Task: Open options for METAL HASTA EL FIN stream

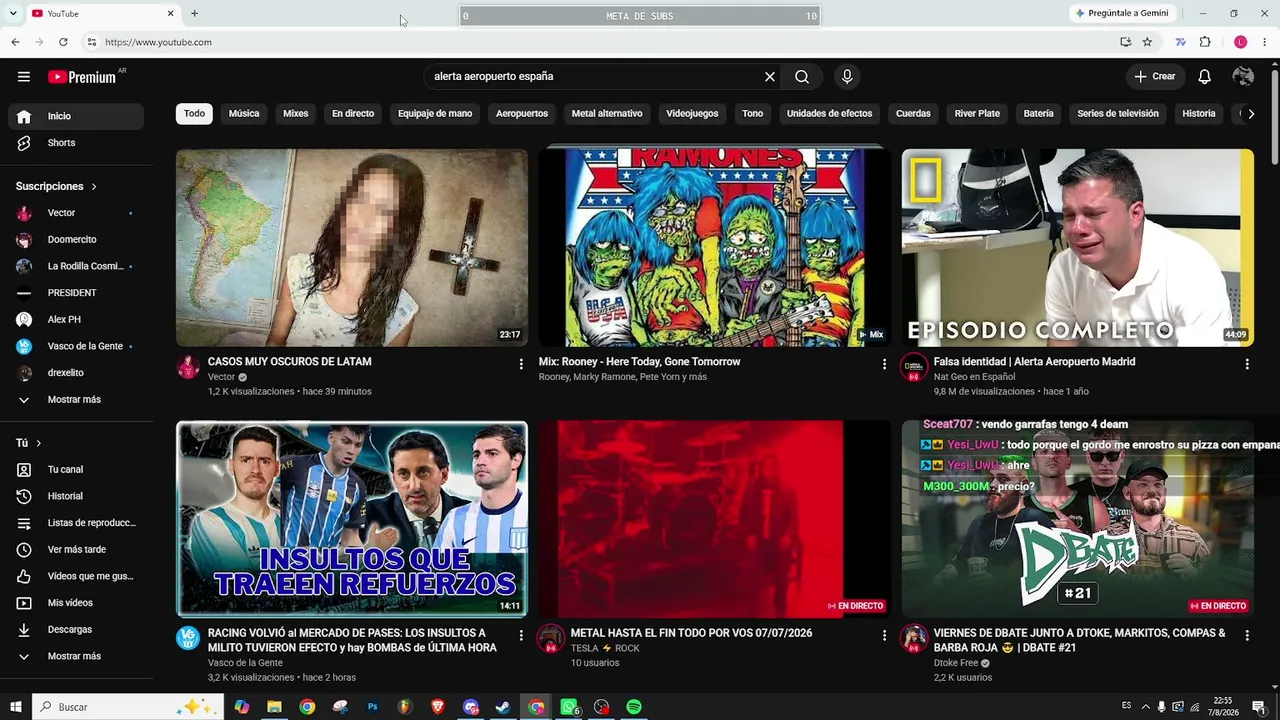Action: tap(884, 635)
